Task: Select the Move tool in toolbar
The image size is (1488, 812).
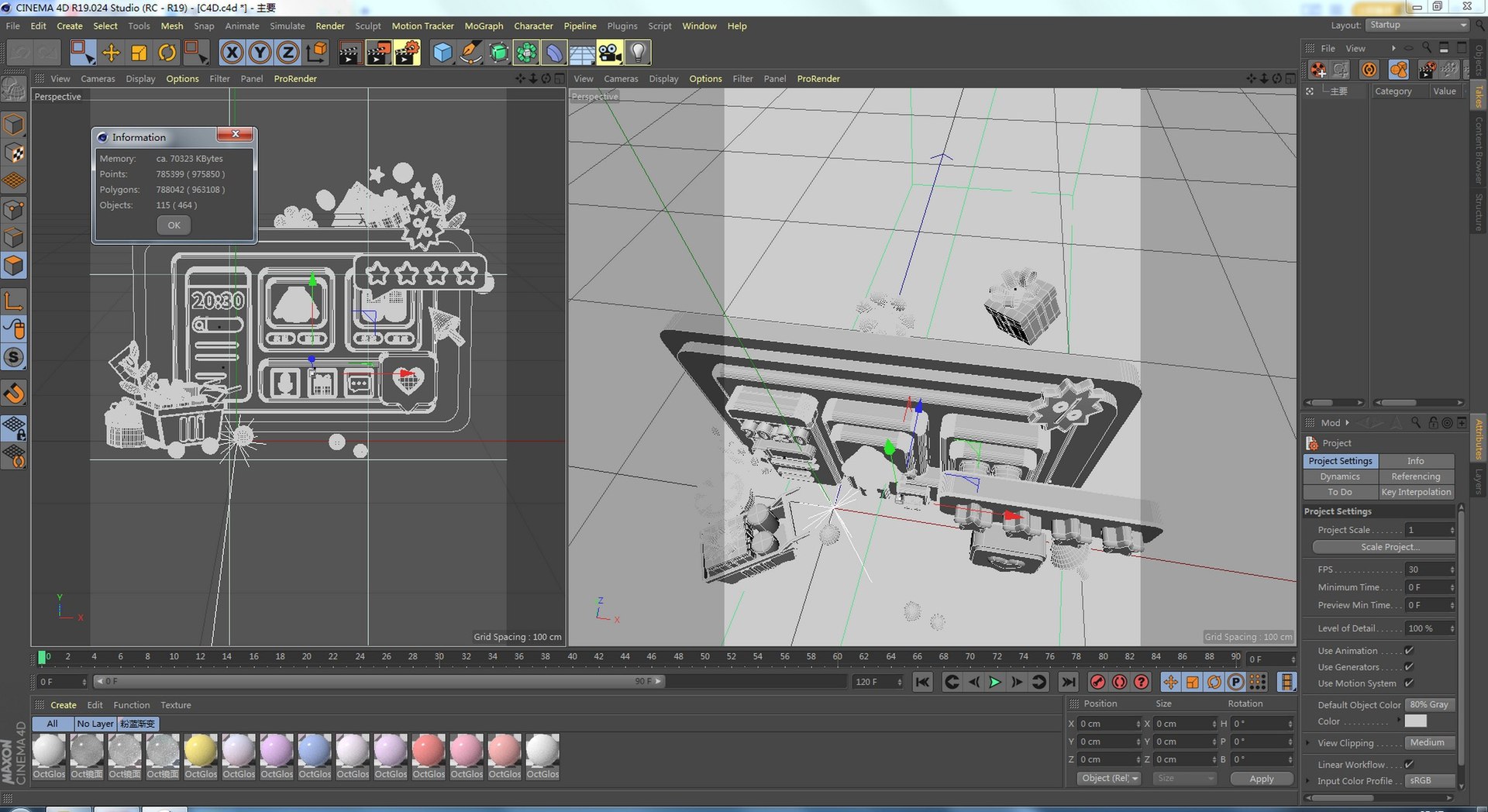Action: click(x=111, y=53)
